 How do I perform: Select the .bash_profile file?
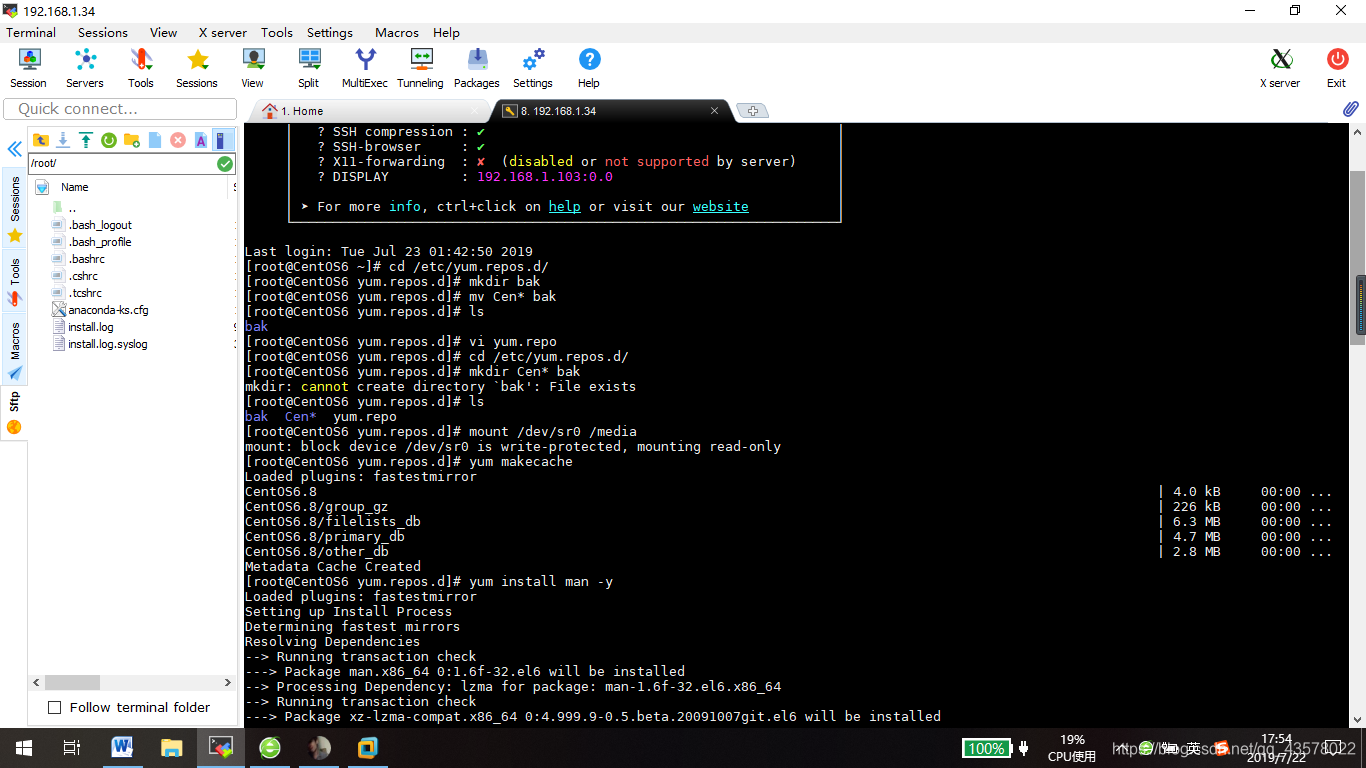tap(100, 242)
